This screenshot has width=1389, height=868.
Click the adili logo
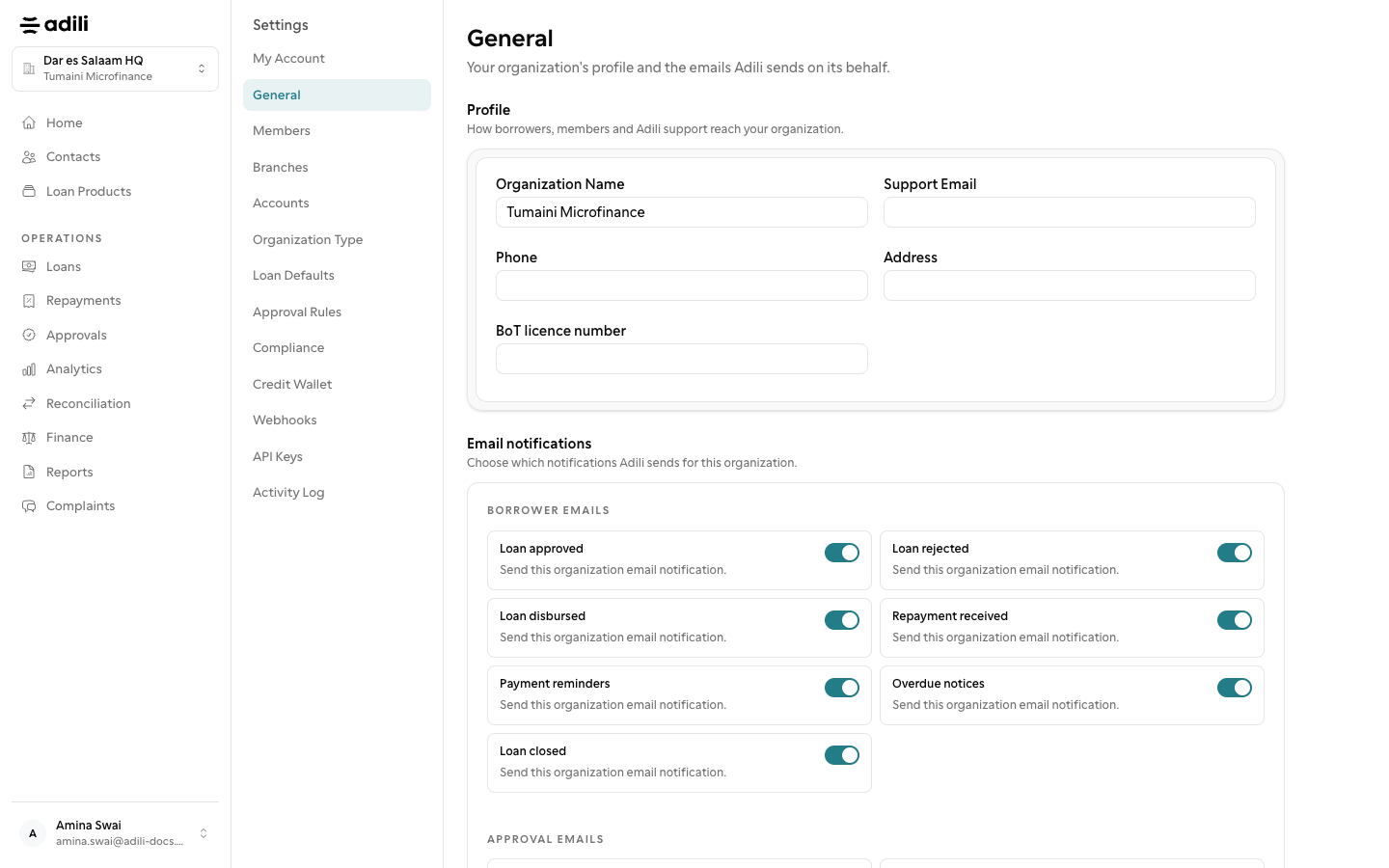[54, 24]
